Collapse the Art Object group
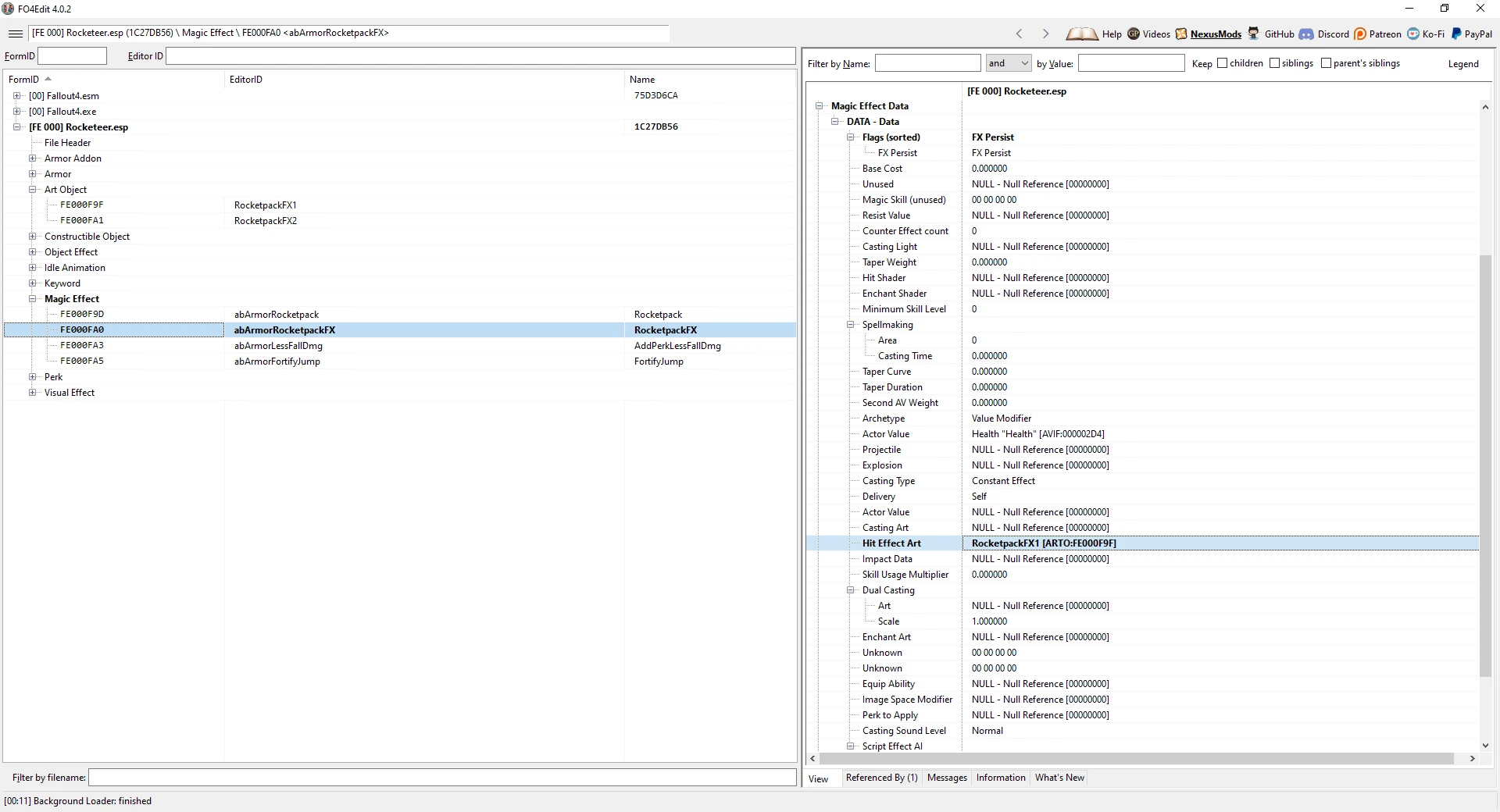This screenshot has height=812, width=1500. coord(32,190)
